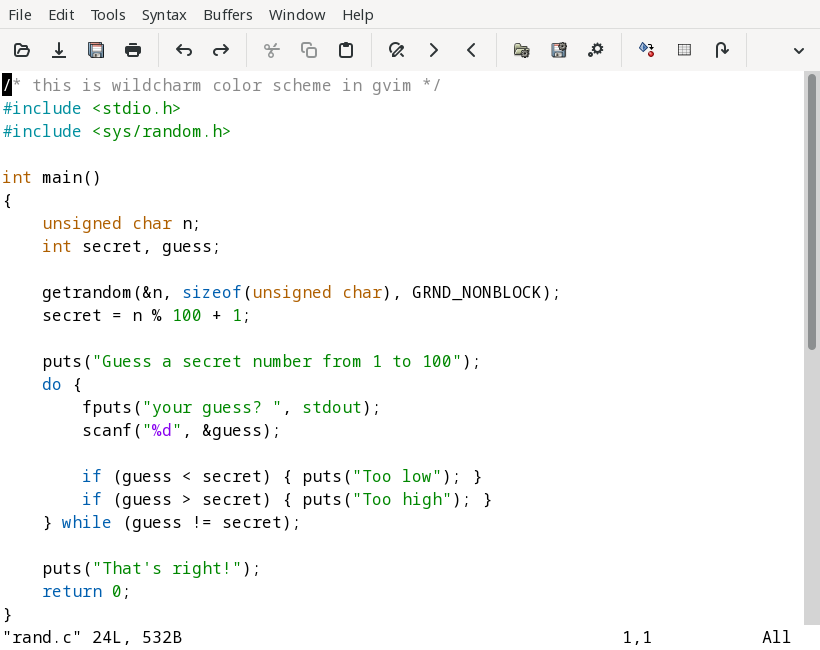
Task: Click the "Too high" string
Action: [402, 499]
